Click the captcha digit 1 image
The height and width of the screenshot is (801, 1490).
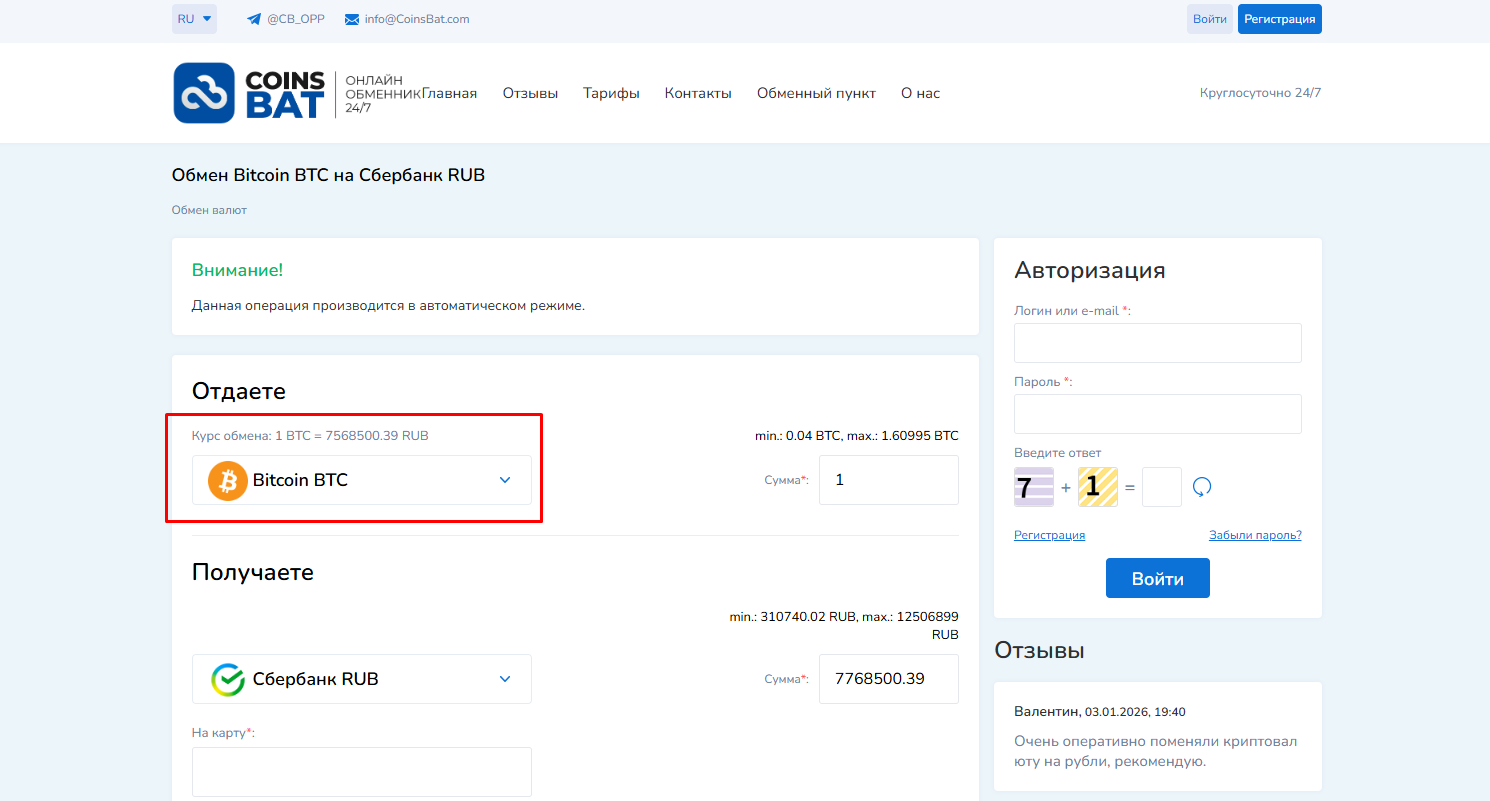click(1097, 487)
